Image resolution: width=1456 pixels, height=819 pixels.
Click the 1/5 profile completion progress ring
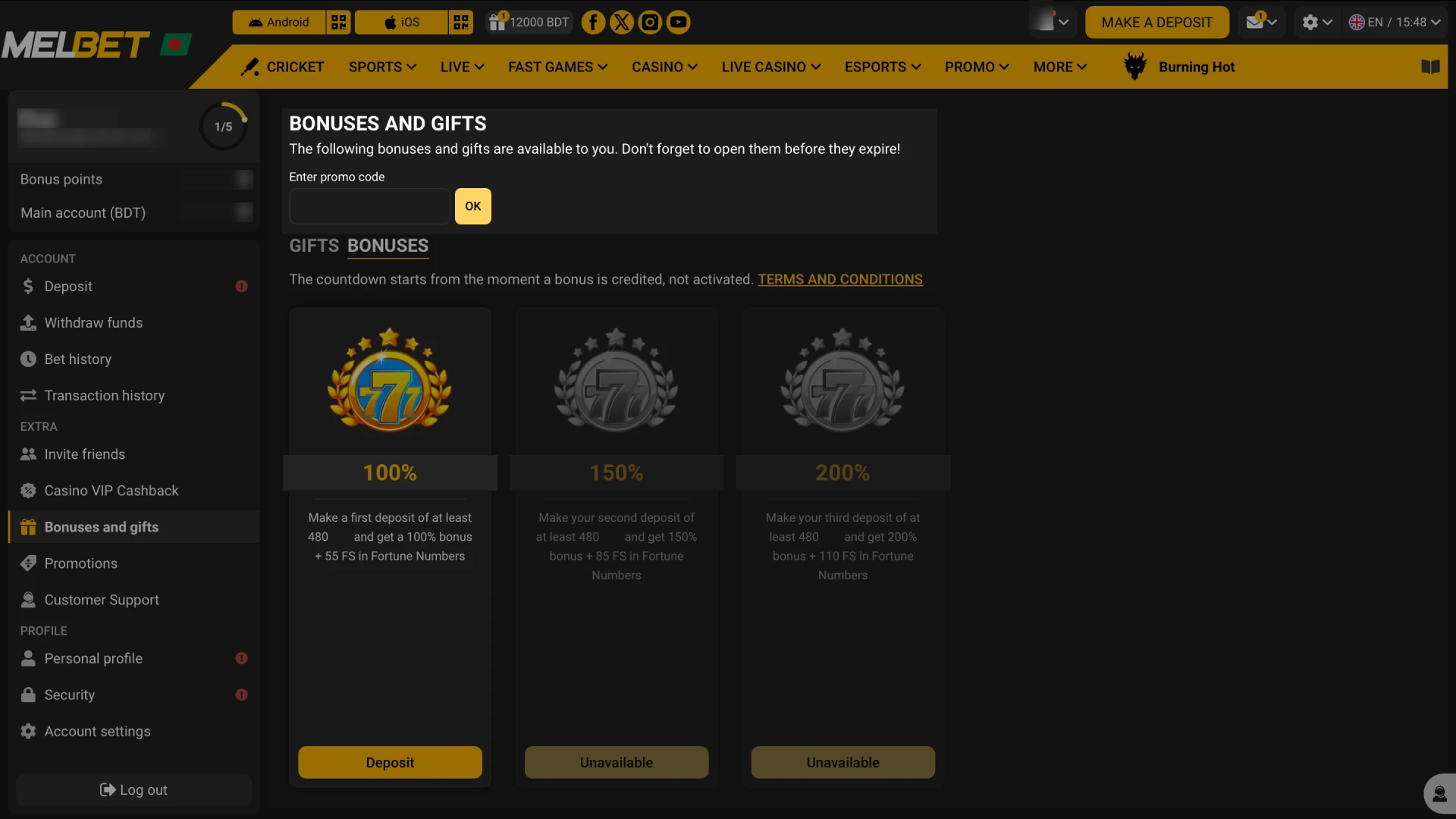pyautogui.click(x=223, y=126)
